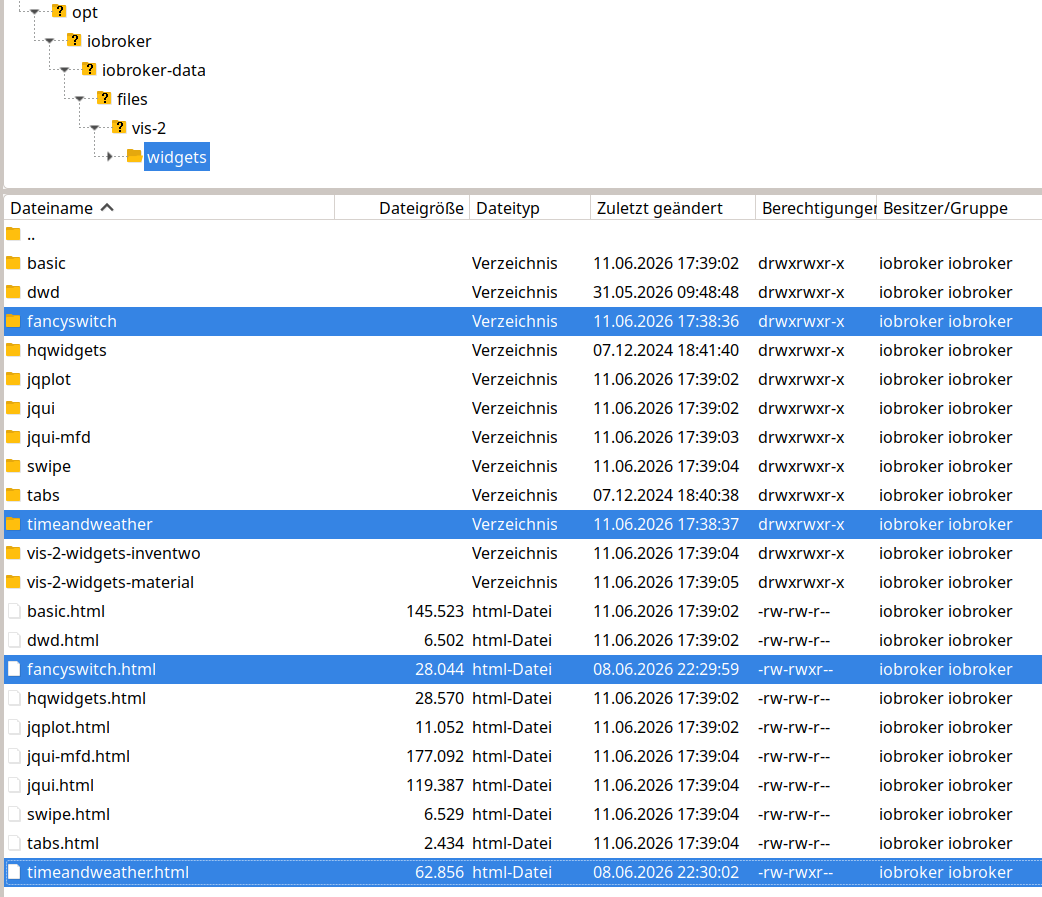Collapse the iobroker-data tree node
Viewport: 1042px width, 897px height.
64,70
